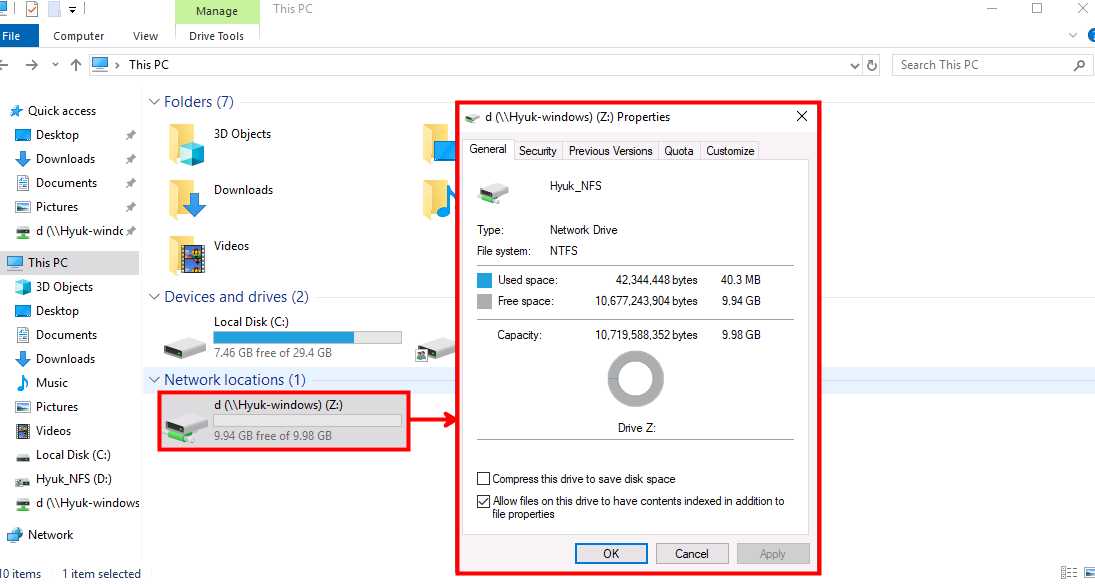
Task: Open the Previous Versions tab
Action: click(610, 151)
